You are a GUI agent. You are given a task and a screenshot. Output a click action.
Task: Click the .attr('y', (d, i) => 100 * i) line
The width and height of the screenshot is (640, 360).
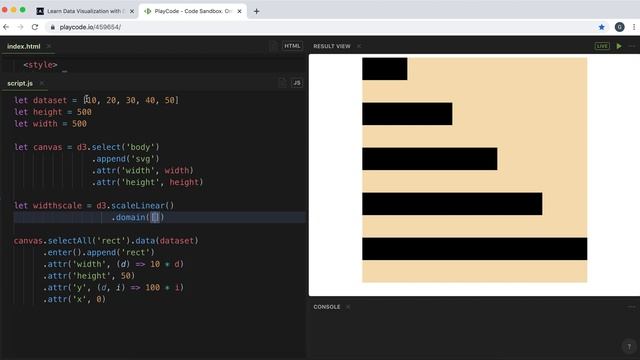(x=113, y=287)
